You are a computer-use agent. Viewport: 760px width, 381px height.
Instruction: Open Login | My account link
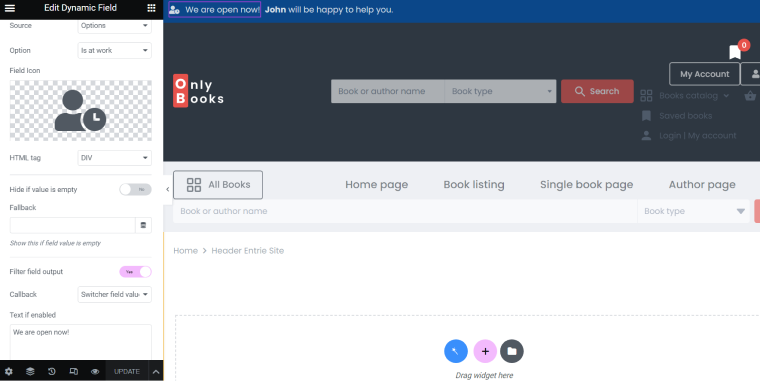tap(697, 136)
